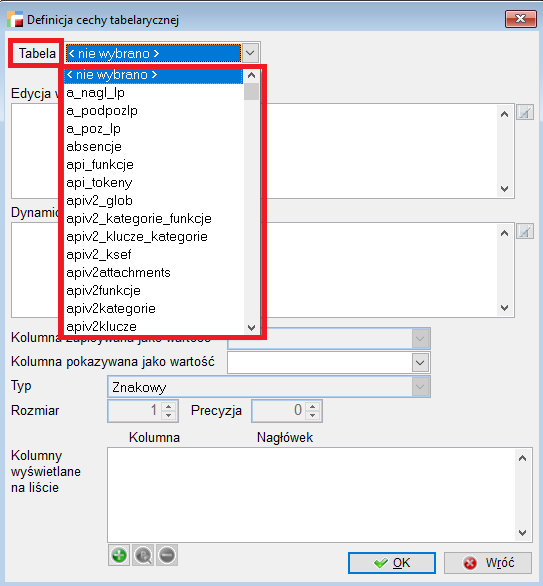Expand the Typ Znakowy dropdown
The width and height of the screenshot is (543, 586).
[420, 387]
